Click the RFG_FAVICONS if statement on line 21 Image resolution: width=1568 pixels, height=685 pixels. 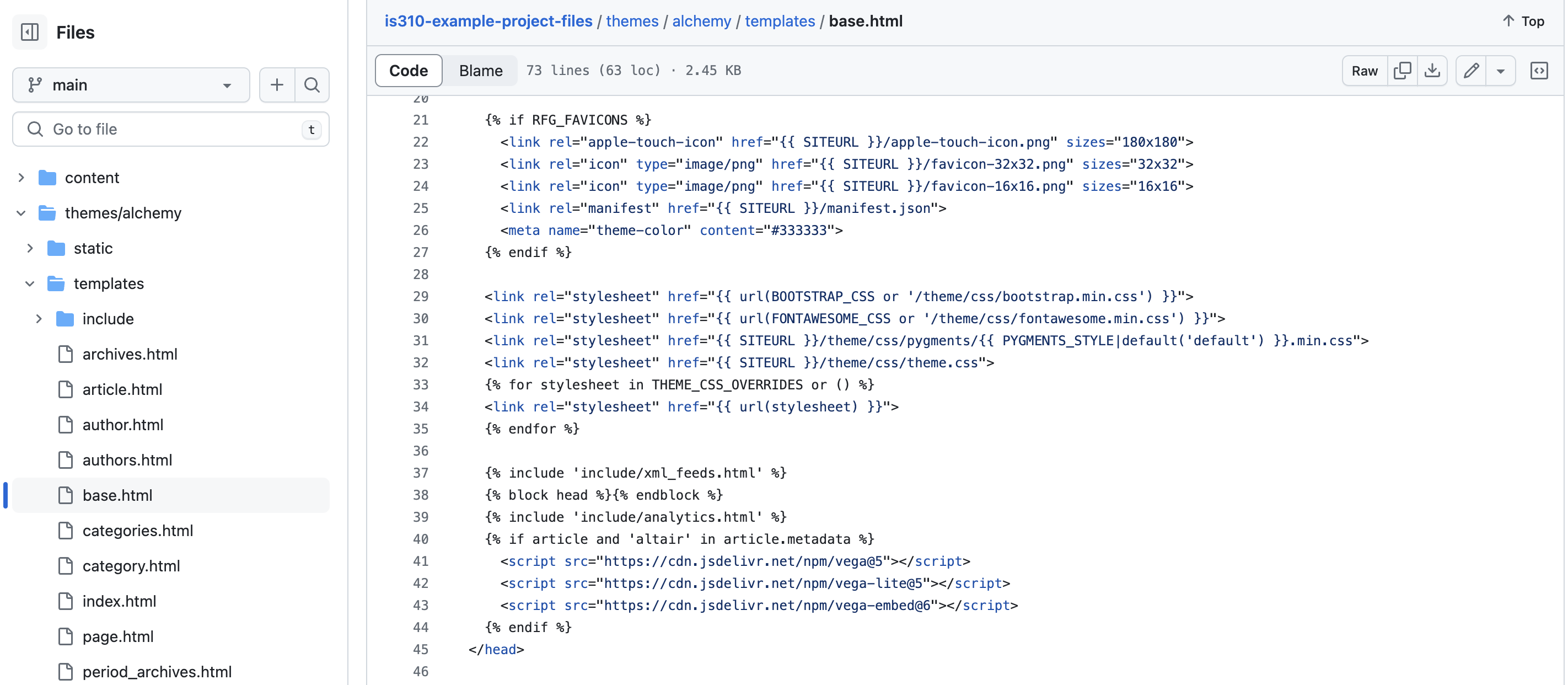coord(568,120)
